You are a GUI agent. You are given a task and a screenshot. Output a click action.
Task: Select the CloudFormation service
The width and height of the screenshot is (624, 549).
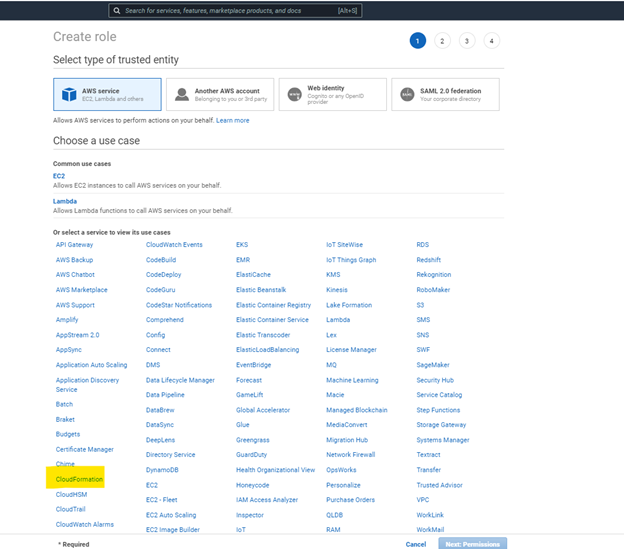click(x=79, y=479)
